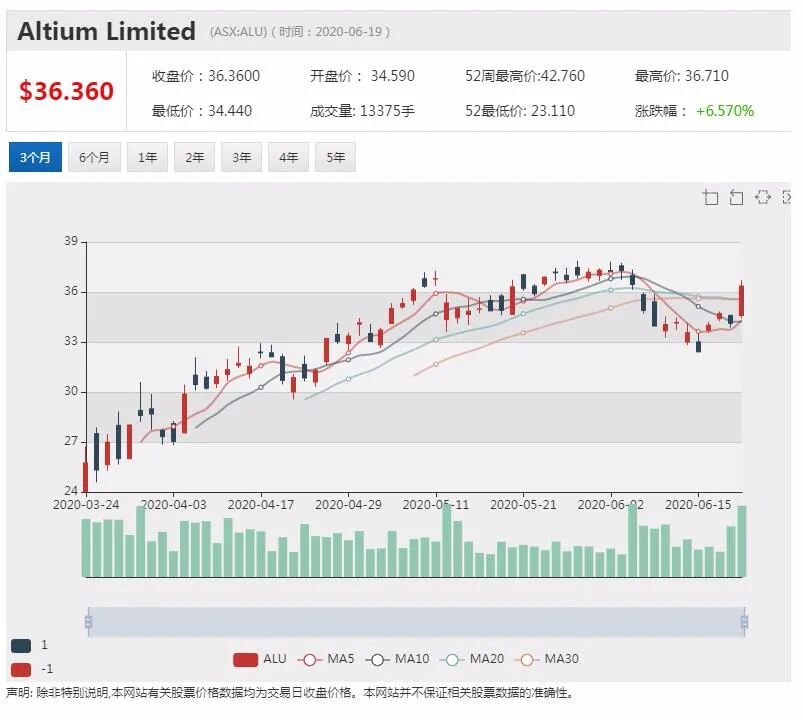The width and height of the screenshot is (803, 720).
Task: View the 5年 range chart
Action: tap(335, 157)
